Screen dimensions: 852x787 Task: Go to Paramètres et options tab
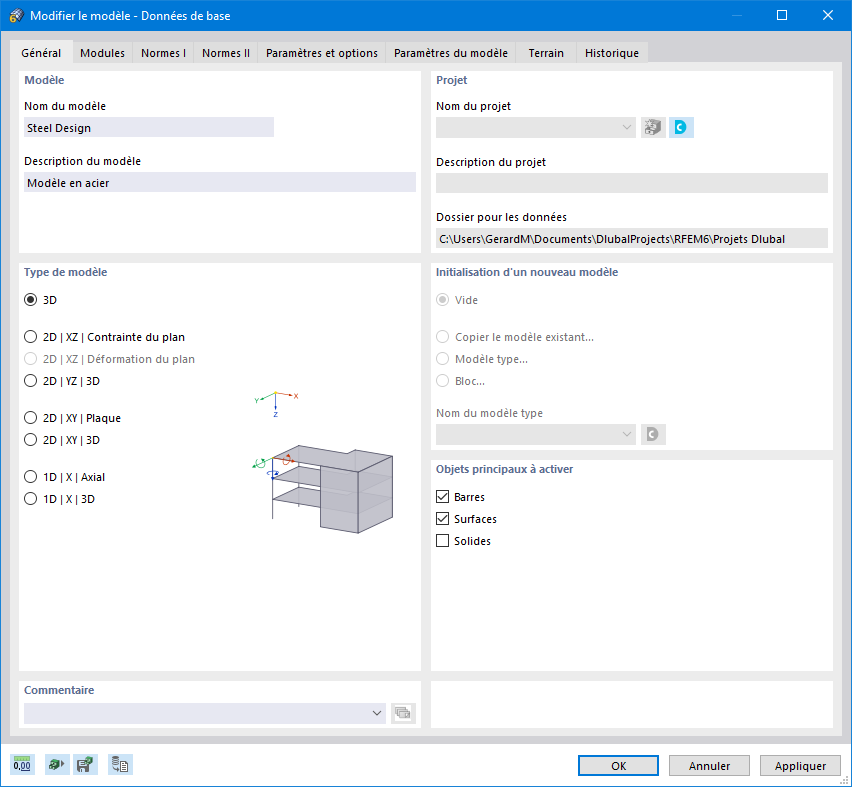pos(322,53)
